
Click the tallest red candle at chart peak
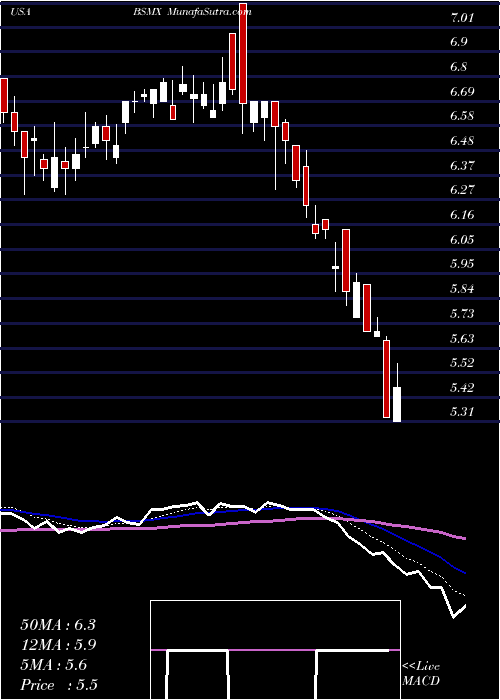(x=243, y=53)
